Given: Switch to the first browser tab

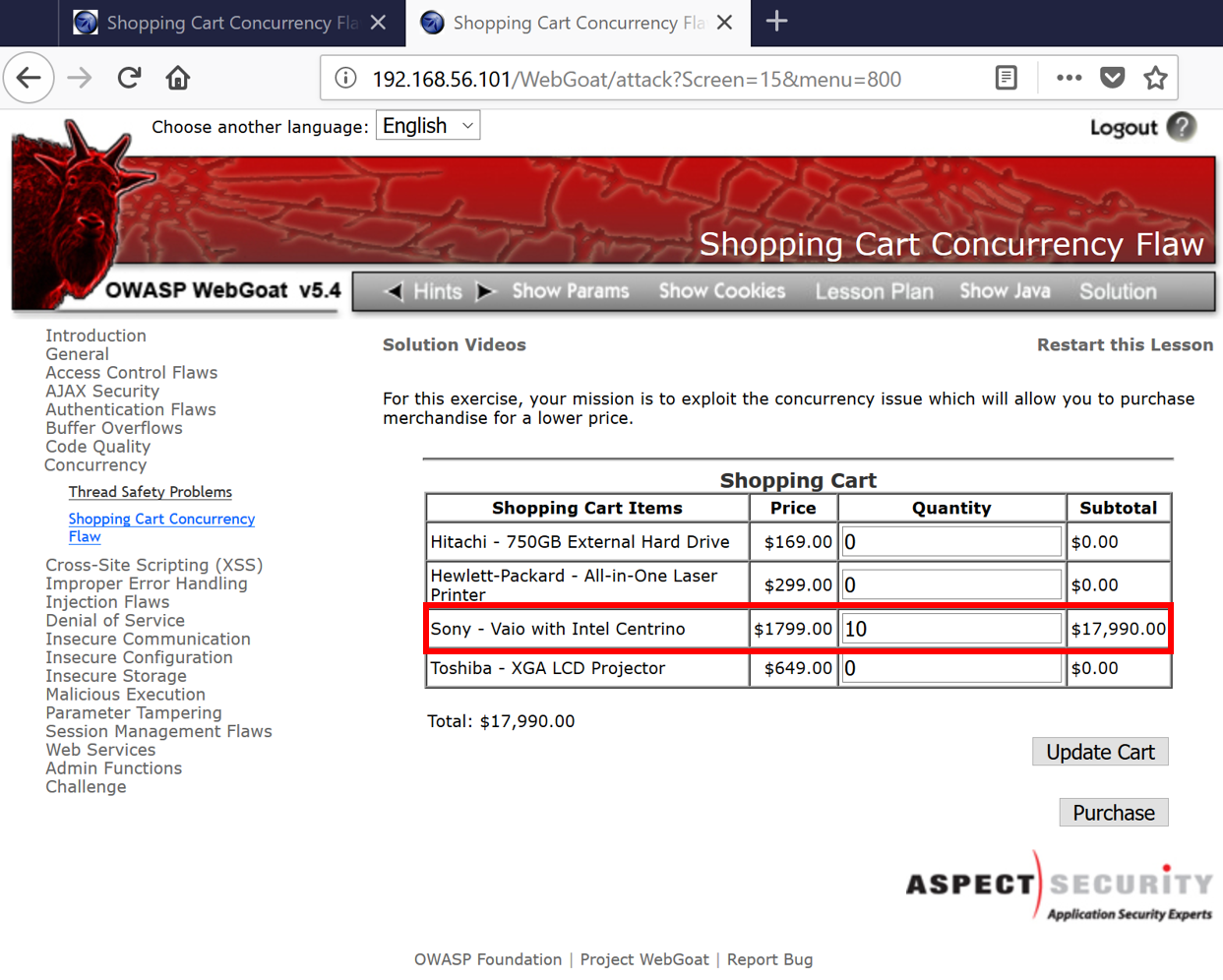Looking at the screenshot, I should tap(218, 23).
